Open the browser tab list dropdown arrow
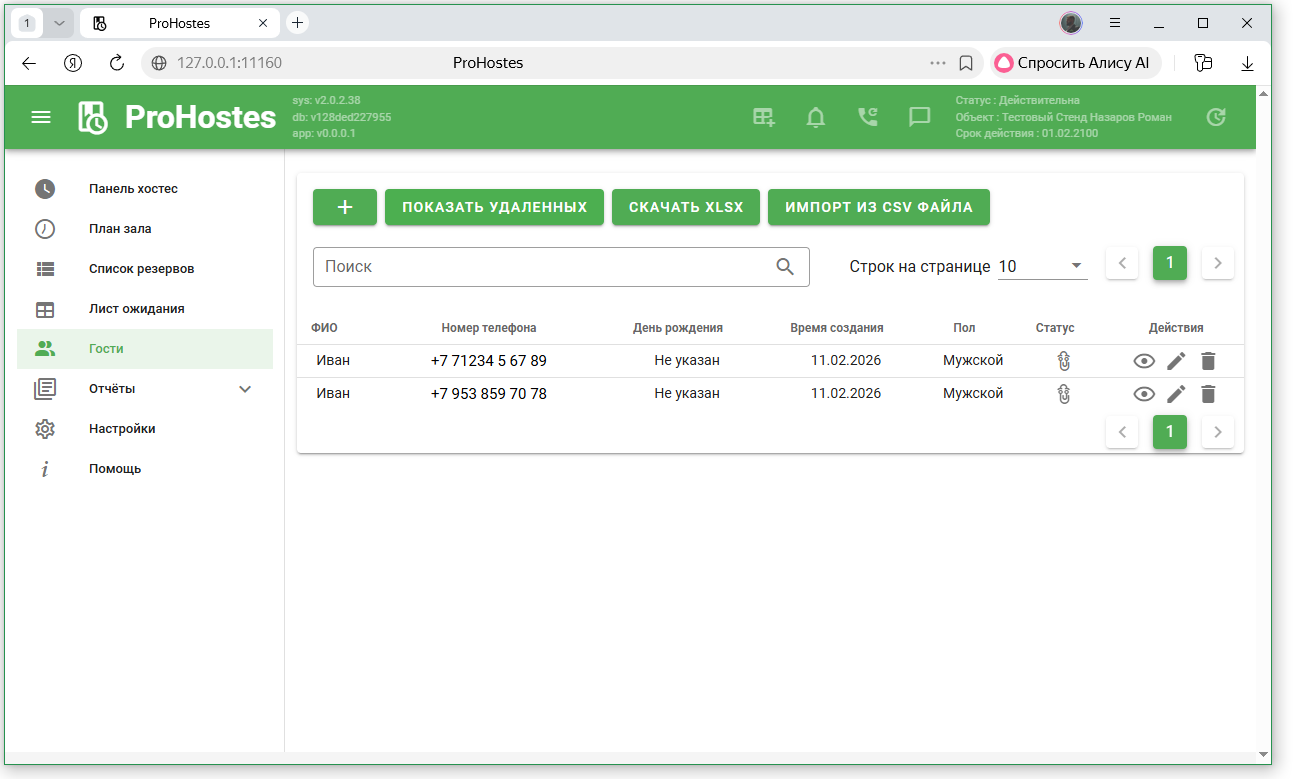This screenshot has height=779, width=1294. click(59, 23)
